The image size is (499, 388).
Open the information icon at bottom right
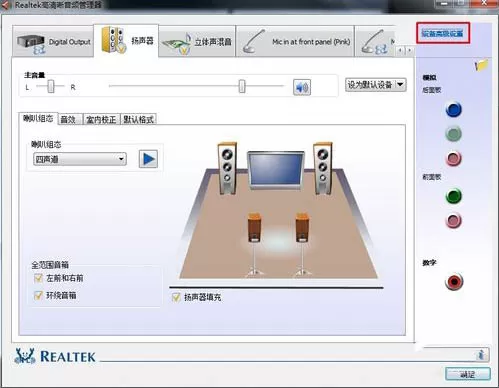coord(481,355)
